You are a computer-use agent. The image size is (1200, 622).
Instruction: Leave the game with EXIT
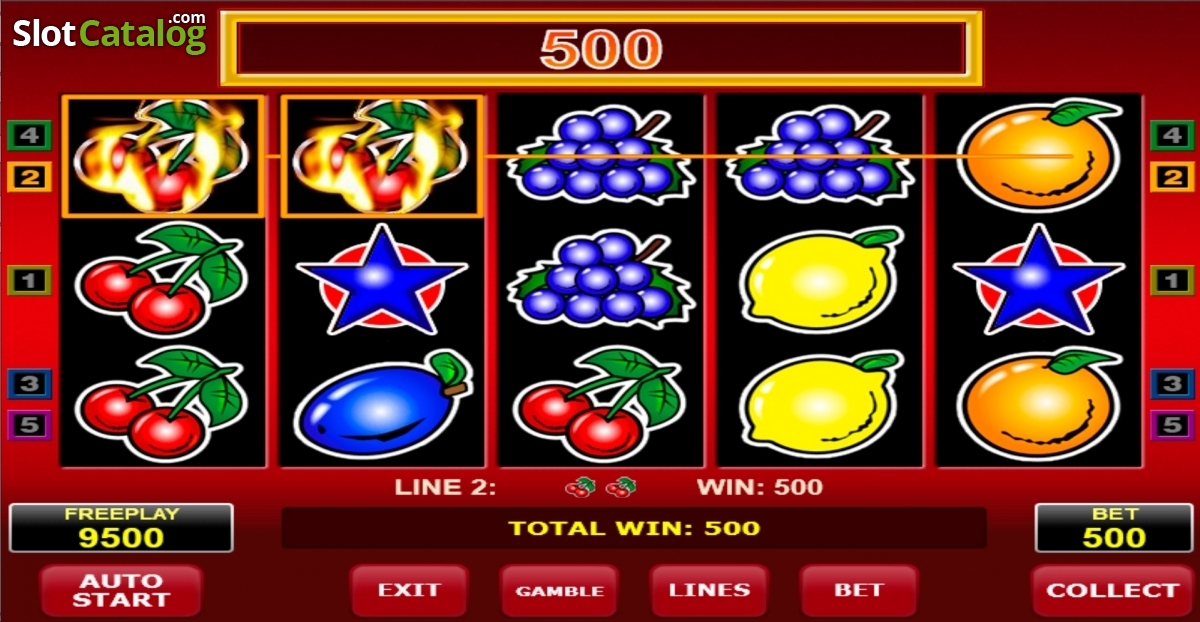[409, 591]
